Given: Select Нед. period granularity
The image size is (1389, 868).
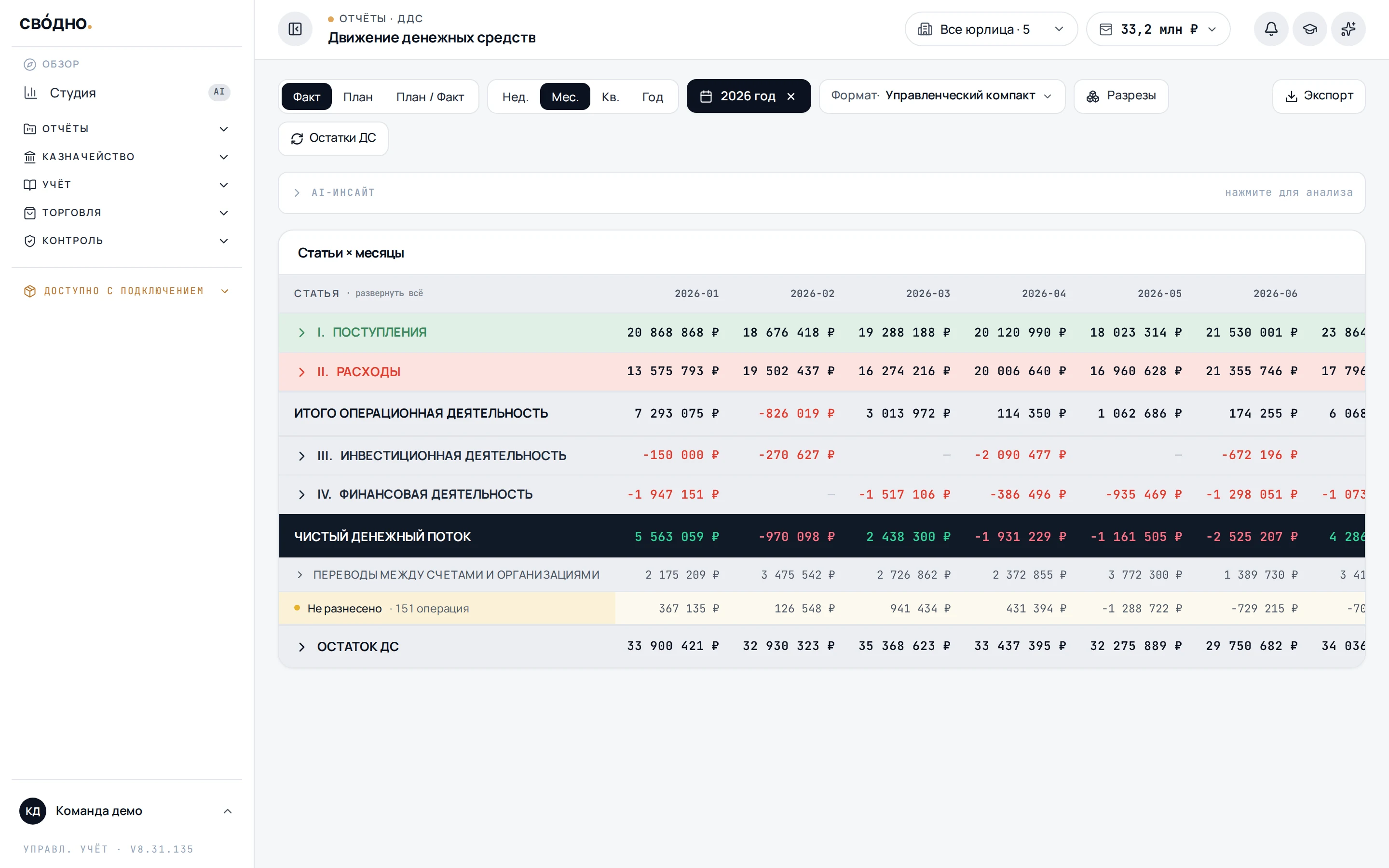Looking at the screenshot, I should click(x=515, y=96).
